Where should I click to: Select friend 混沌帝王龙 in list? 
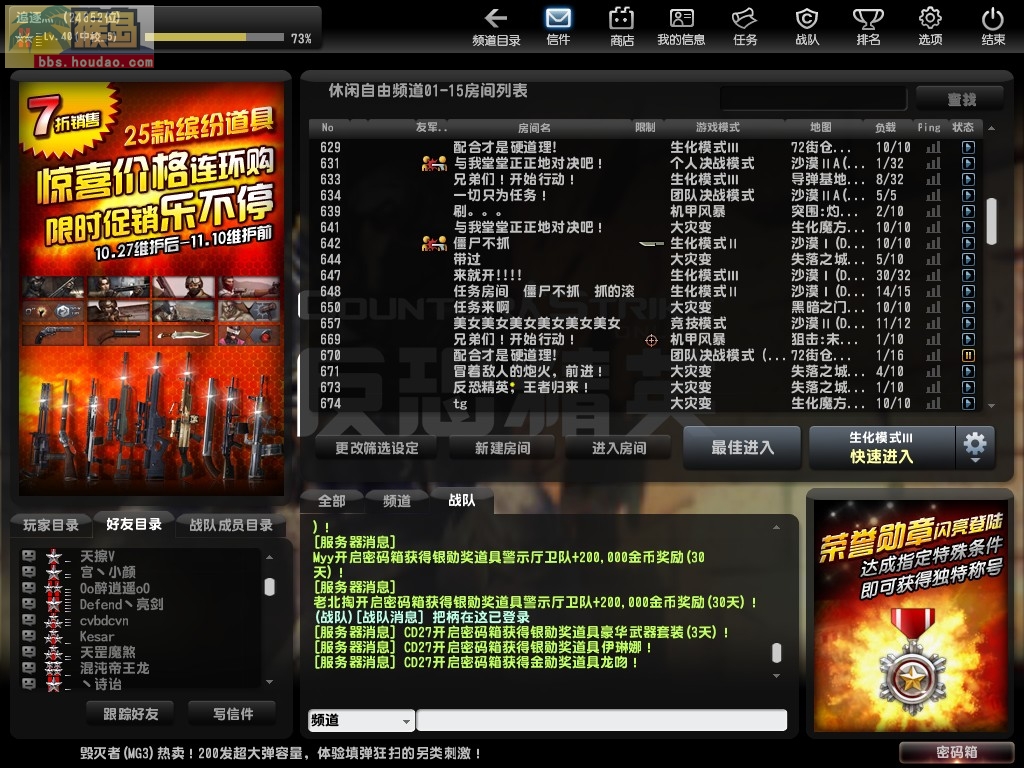click(x=114, y=668)
